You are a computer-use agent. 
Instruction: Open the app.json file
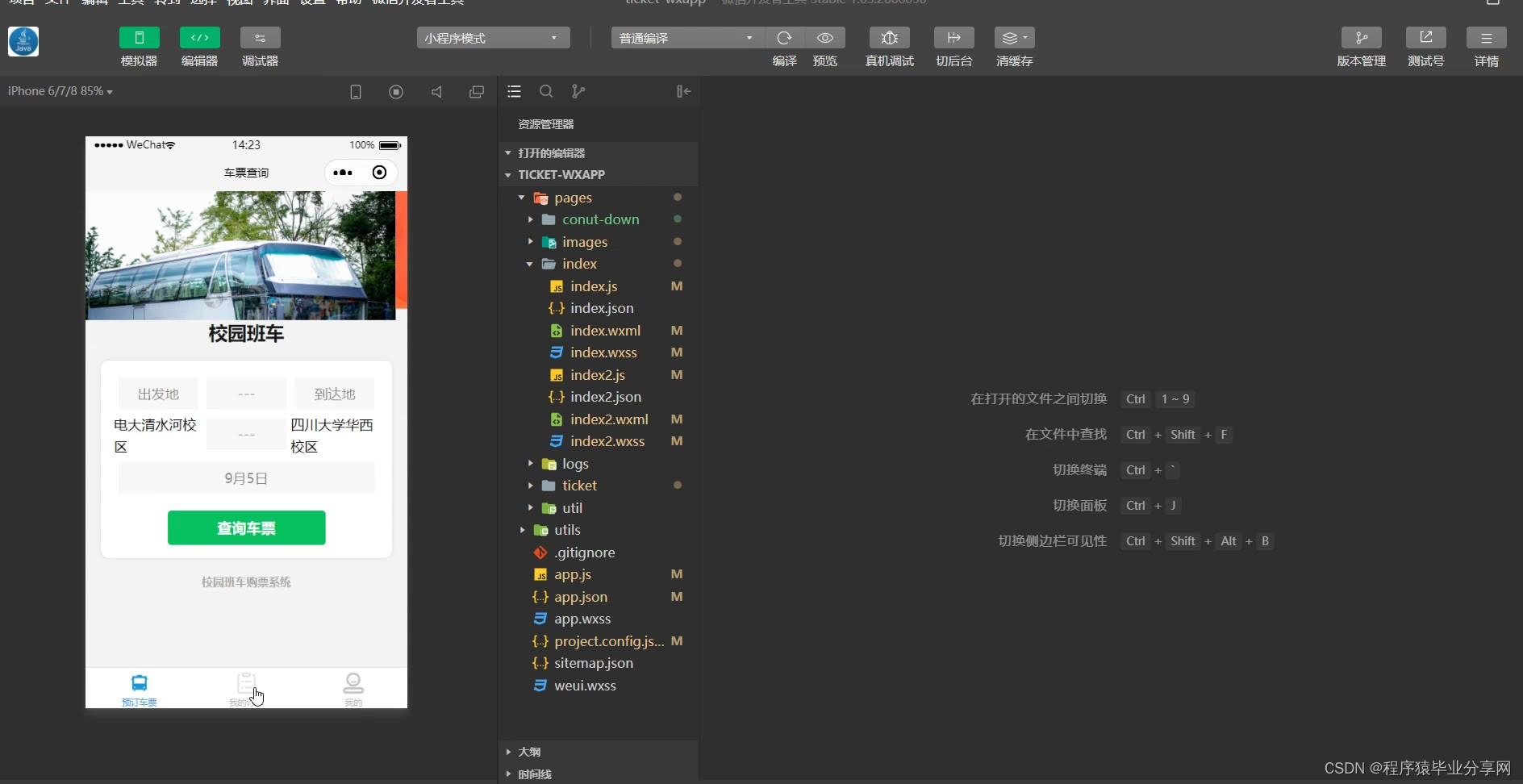tap(599, 597)
